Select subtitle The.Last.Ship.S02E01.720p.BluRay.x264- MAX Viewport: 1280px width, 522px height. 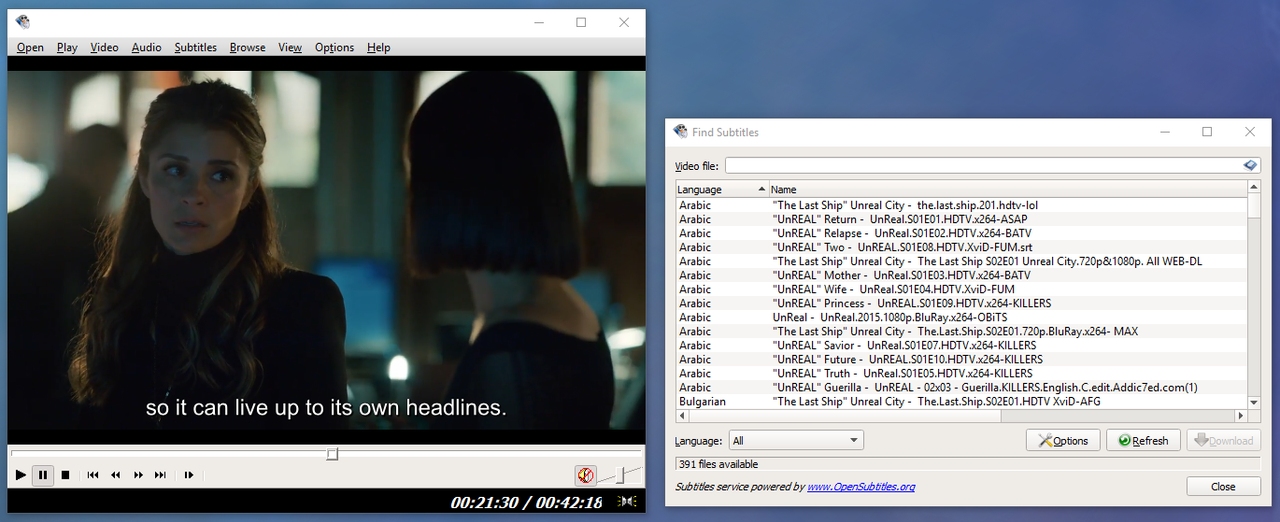click(961, 331)
